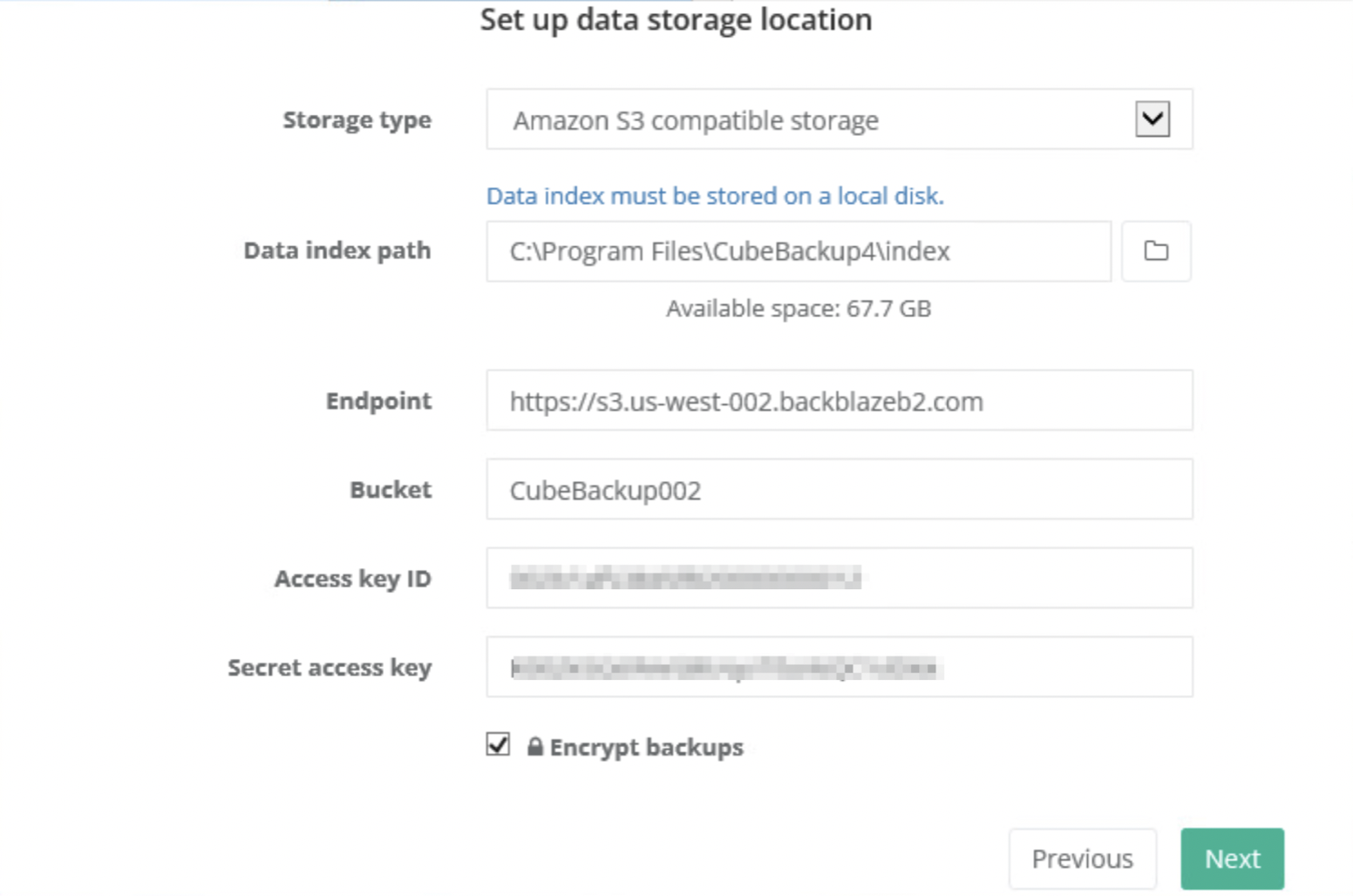Click the Storage type label

(357, 120)
